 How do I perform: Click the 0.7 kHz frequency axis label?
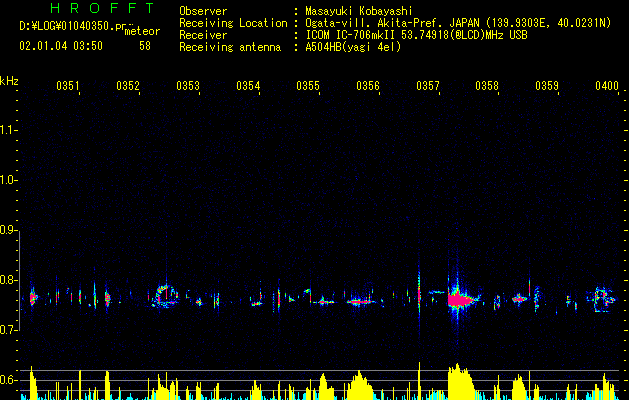click(9, 330)
